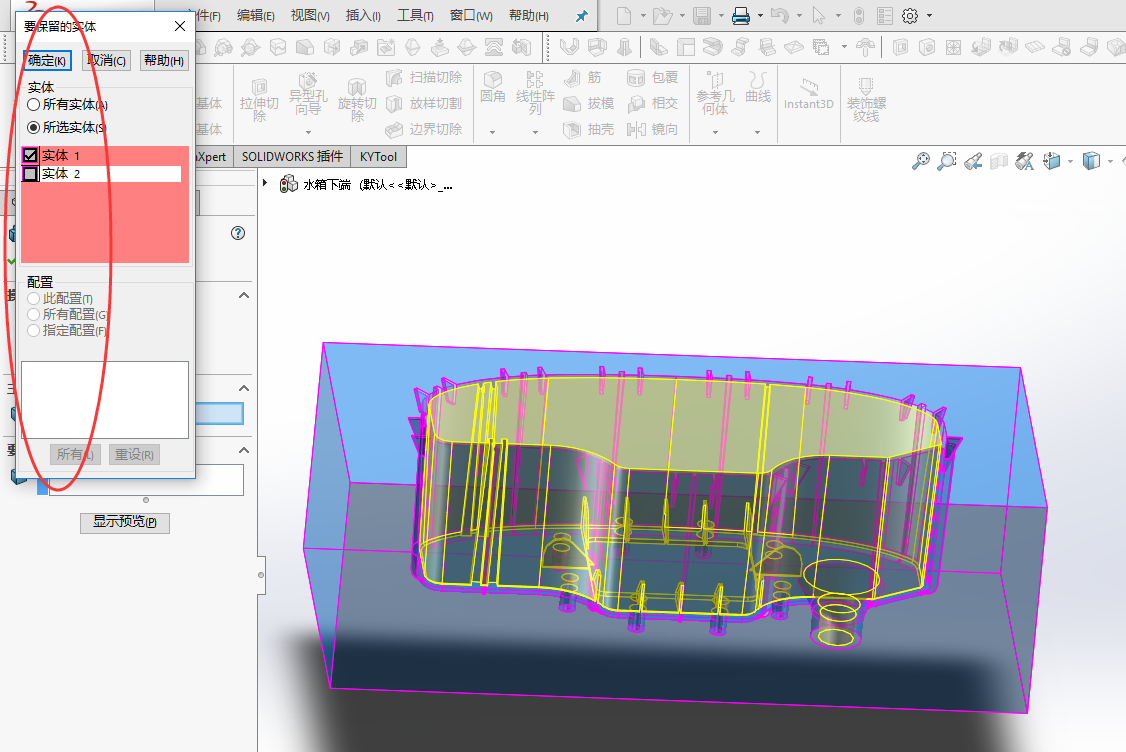
Task: Open the 视图(V) menu
Action: tap(310, 15)
